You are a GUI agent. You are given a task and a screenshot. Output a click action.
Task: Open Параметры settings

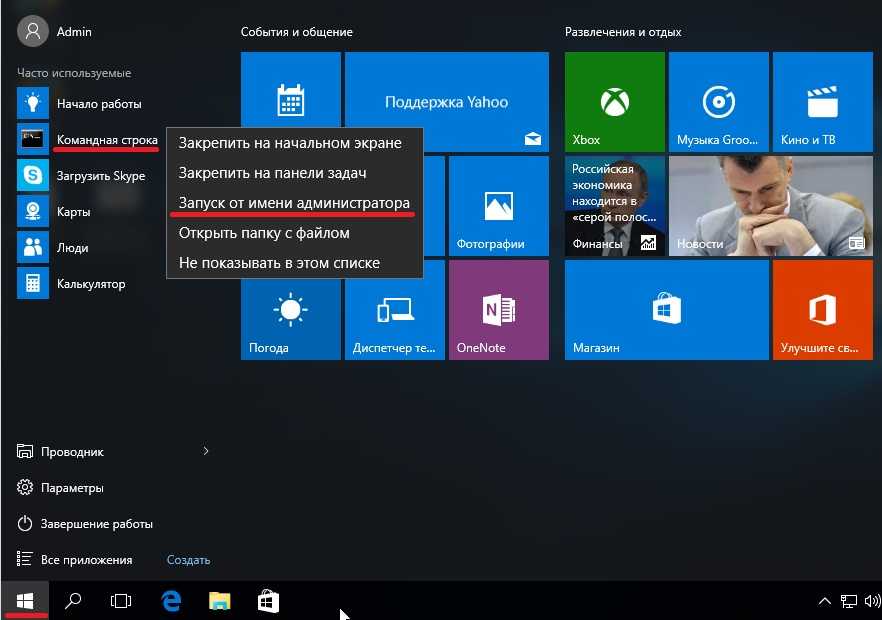tap(72, 488)
